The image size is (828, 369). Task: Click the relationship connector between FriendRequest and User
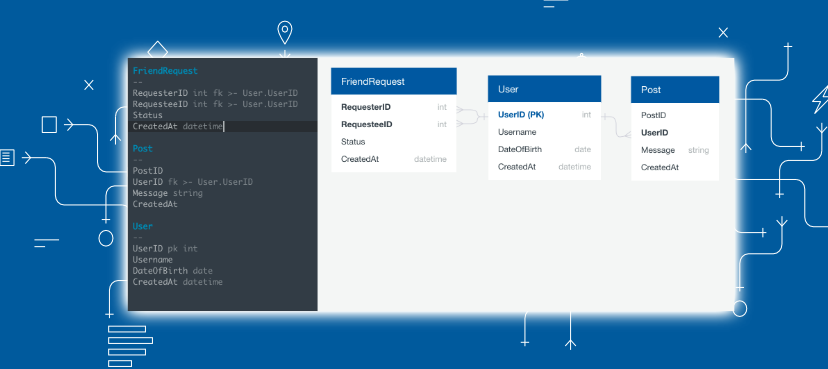(x=472, y=116)
